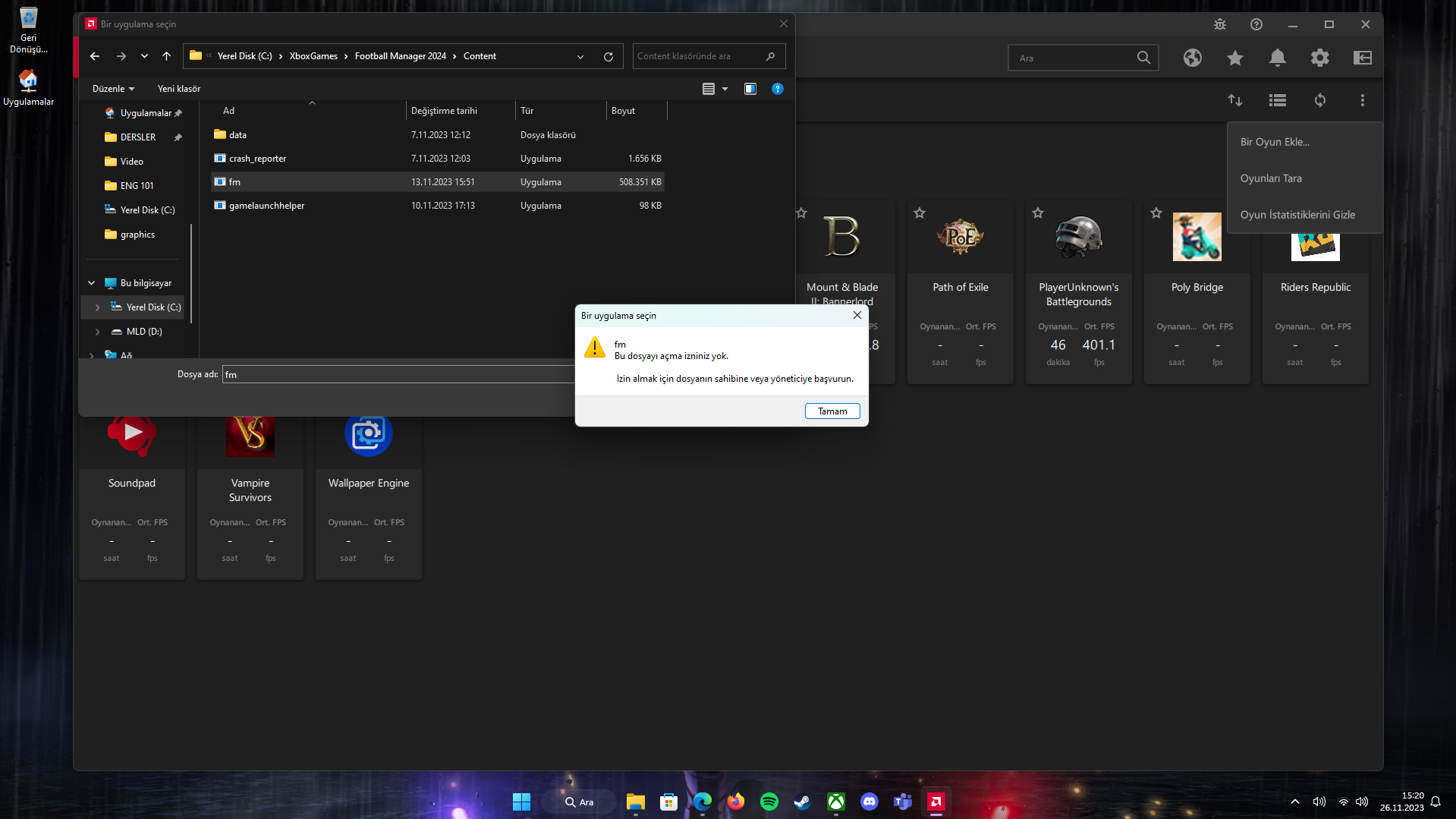This screenshot has width=1456, height=819.
Task: Click the sort games arrows icon
Action: pos(1235,100)
